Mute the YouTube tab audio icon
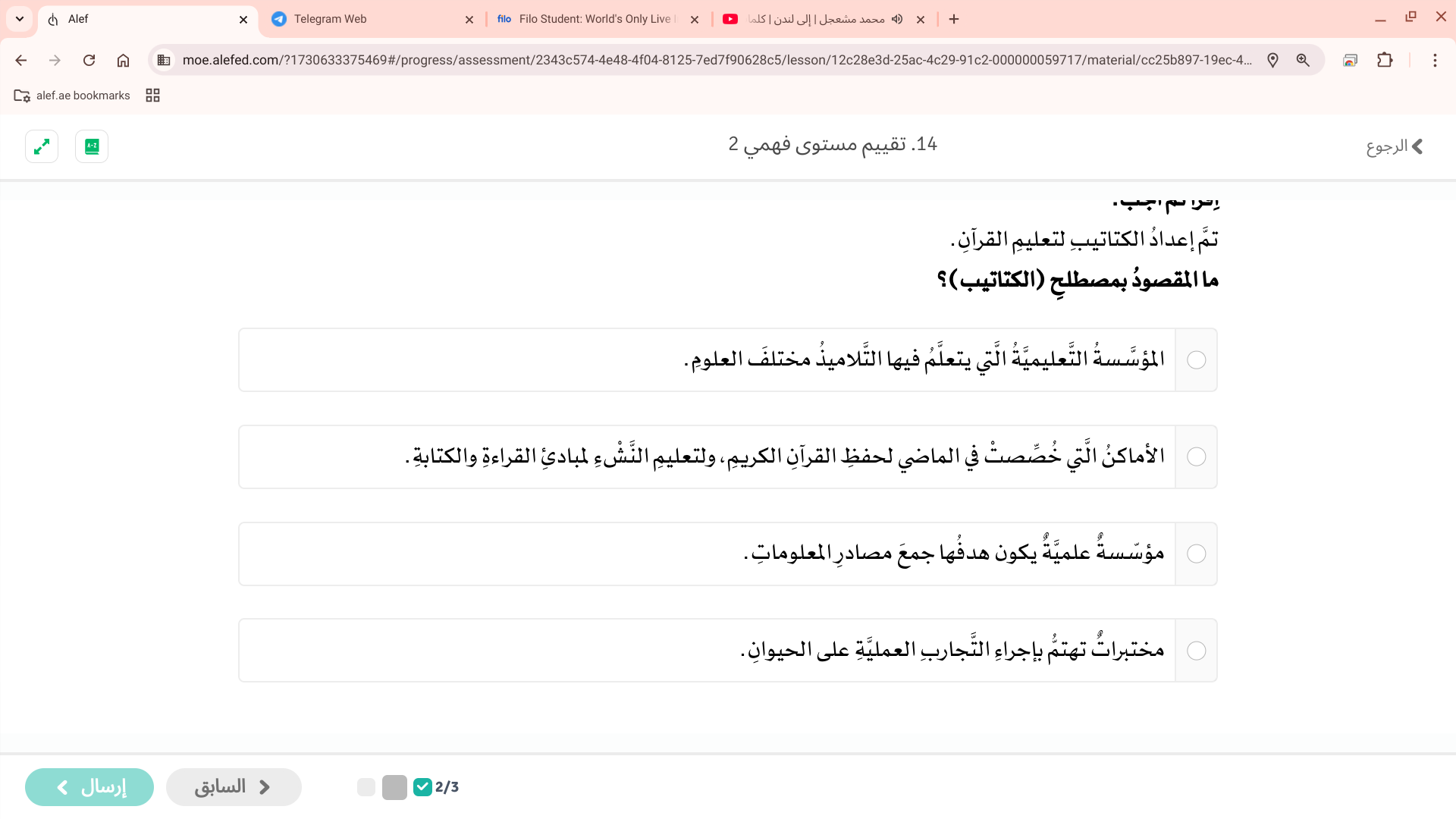This screenshot has width=1456, height=819. point(897,19)
